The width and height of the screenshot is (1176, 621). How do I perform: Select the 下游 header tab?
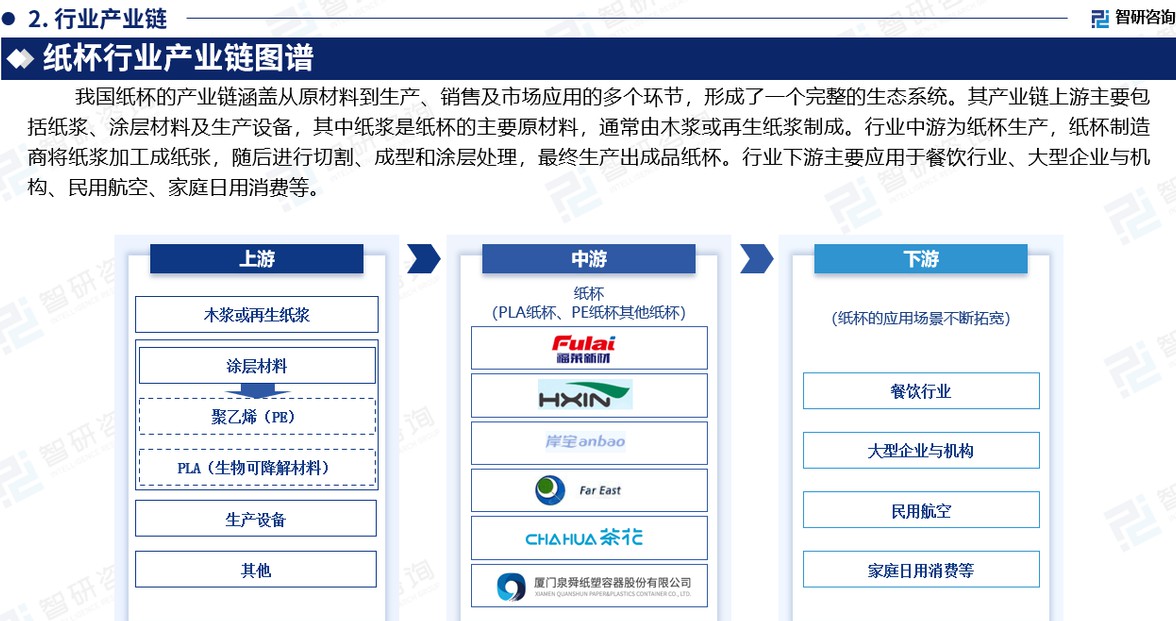921,259
